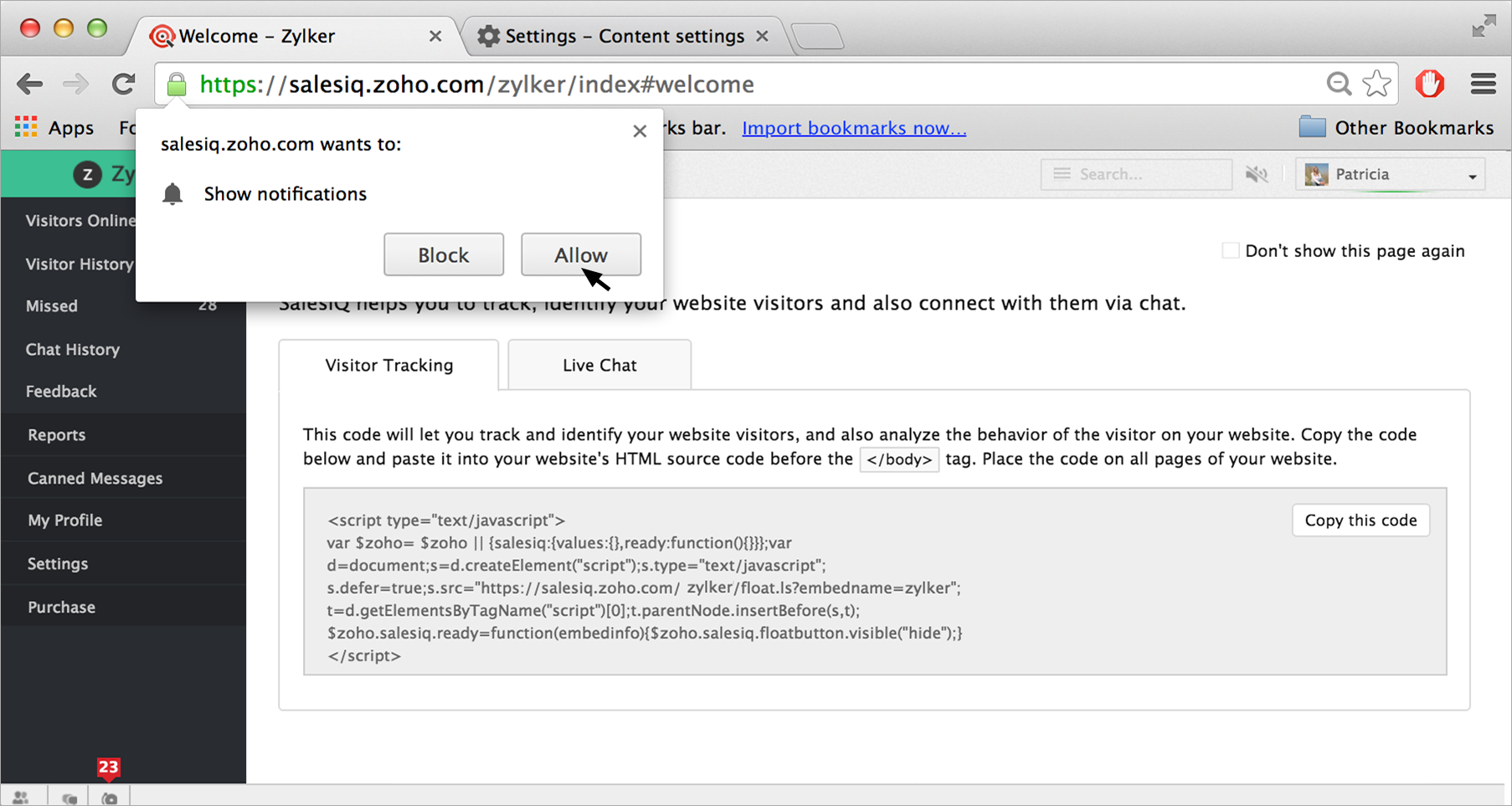The height and width of the screenshot is (806, 1512).
Task: Reload the page
Action: tap(124, 84)
